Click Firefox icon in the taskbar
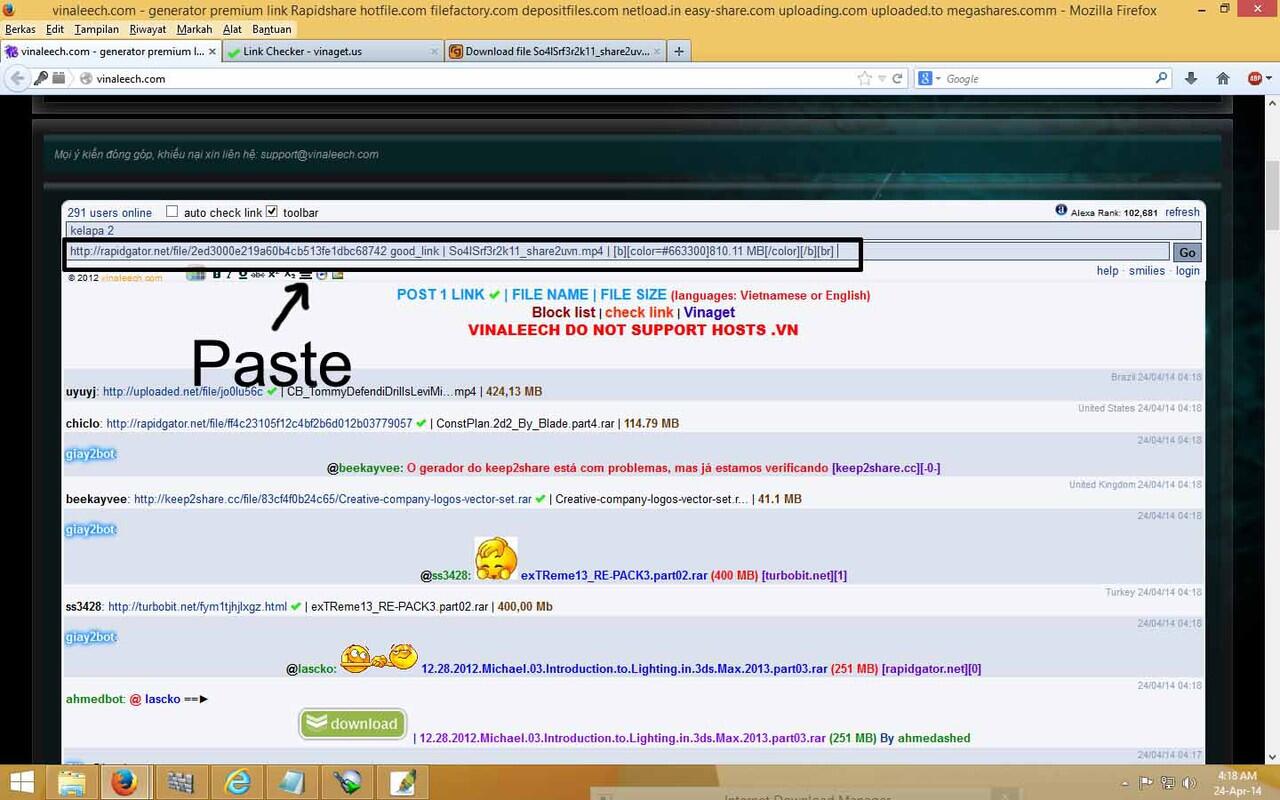 (x=124, y=782)
